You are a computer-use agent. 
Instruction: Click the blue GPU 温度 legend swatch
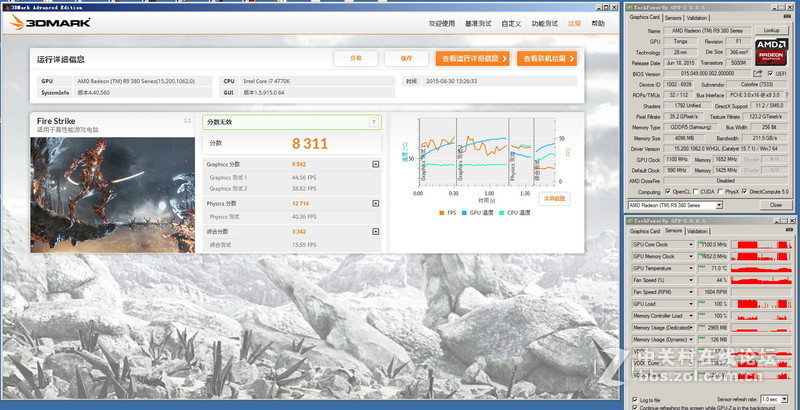(x=464, y=213)
